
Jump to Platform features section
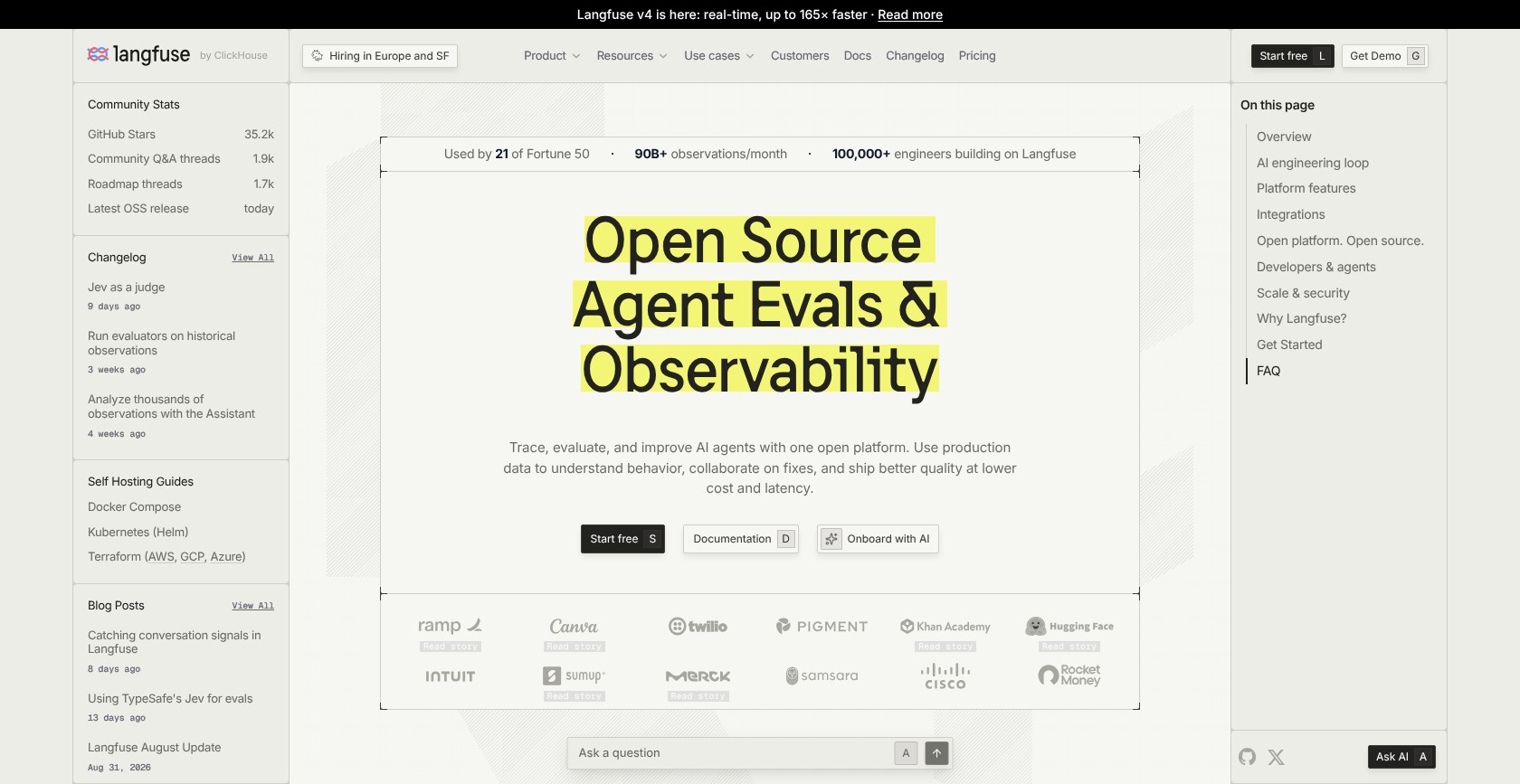pyautogui.click(x=1306, y=188)
